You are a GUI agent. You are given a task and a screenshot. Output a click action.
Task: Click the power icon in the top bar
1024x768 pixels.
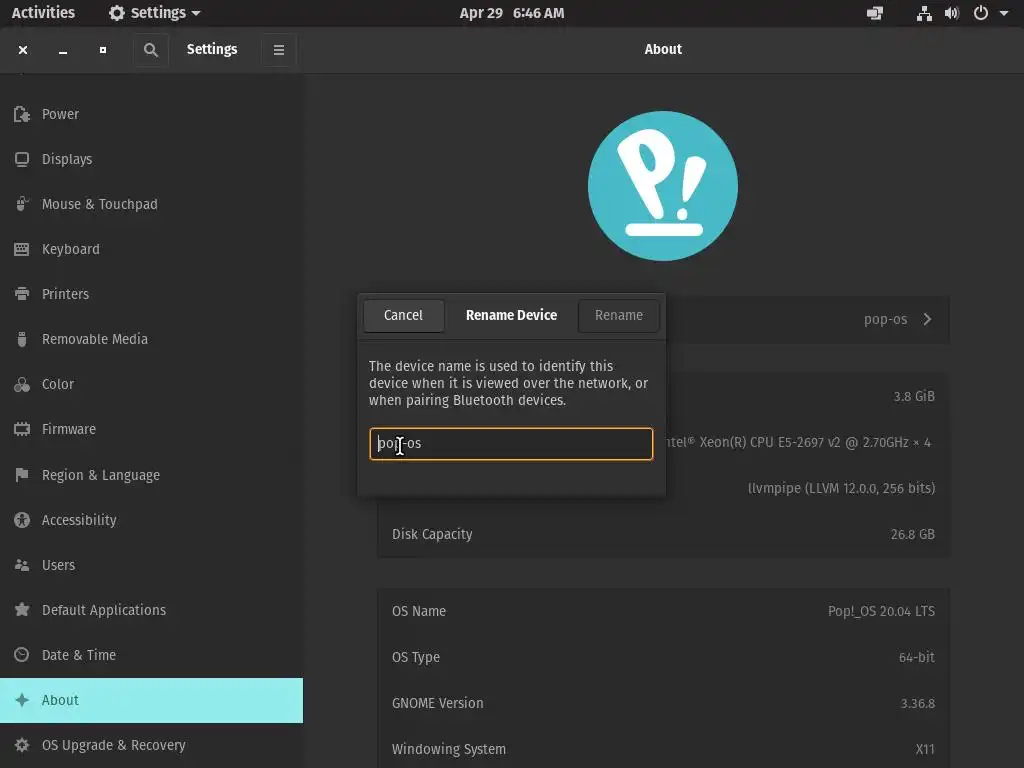pyautogui.click(x=980, y=13)
